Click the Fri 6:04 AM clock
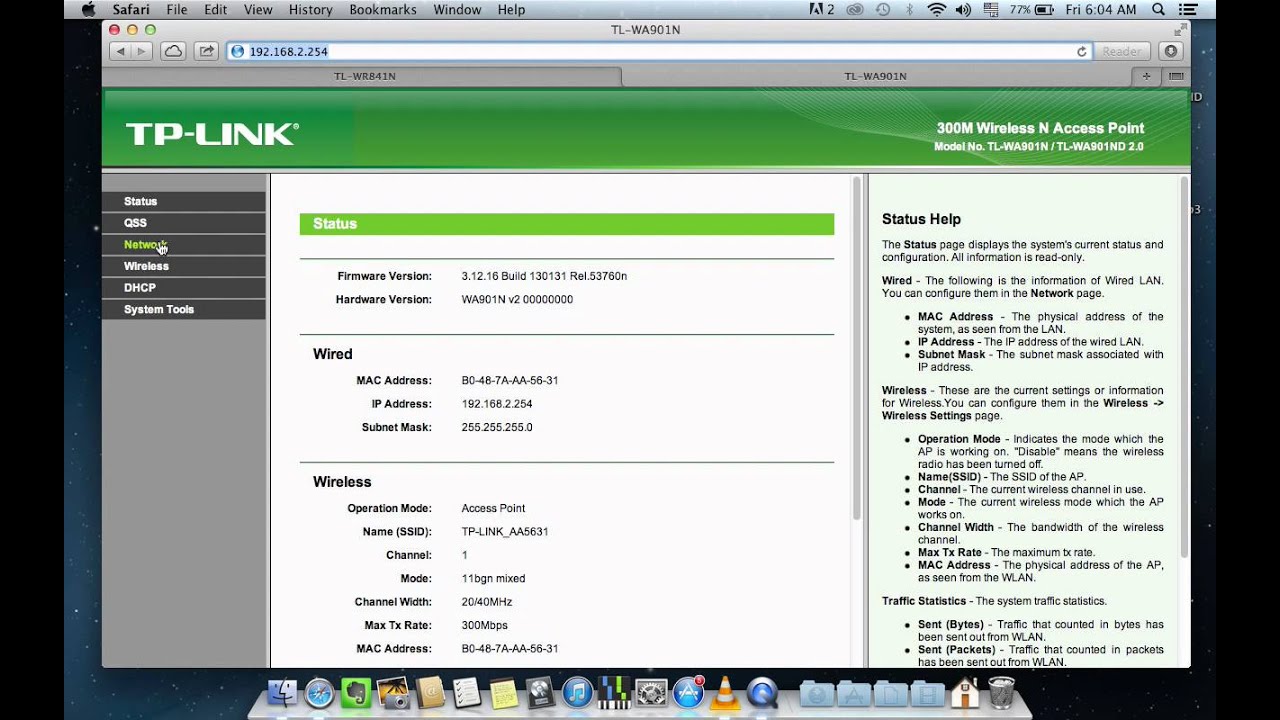This screenshot has height=720, width=1280. click(1101, 10)
